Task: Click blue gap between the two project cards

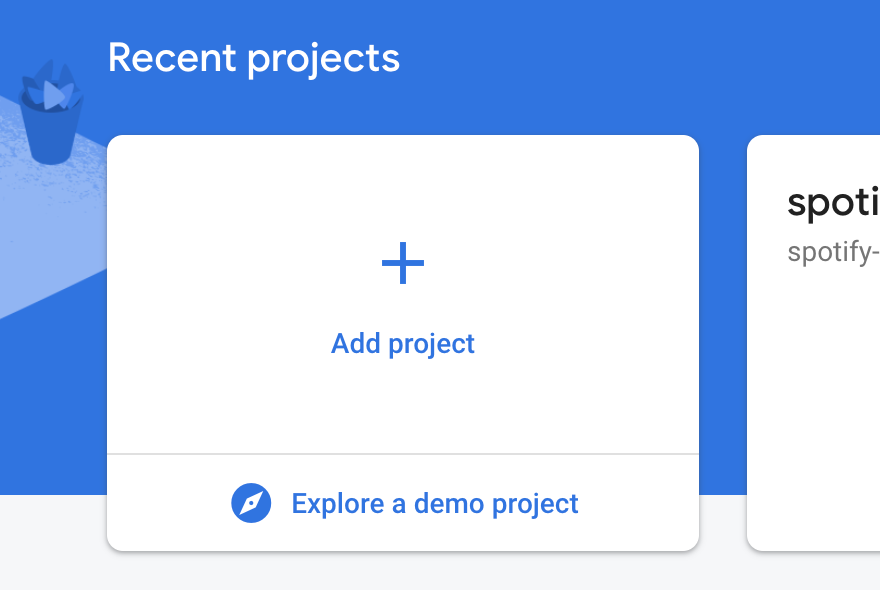Action: click(723, 300)
